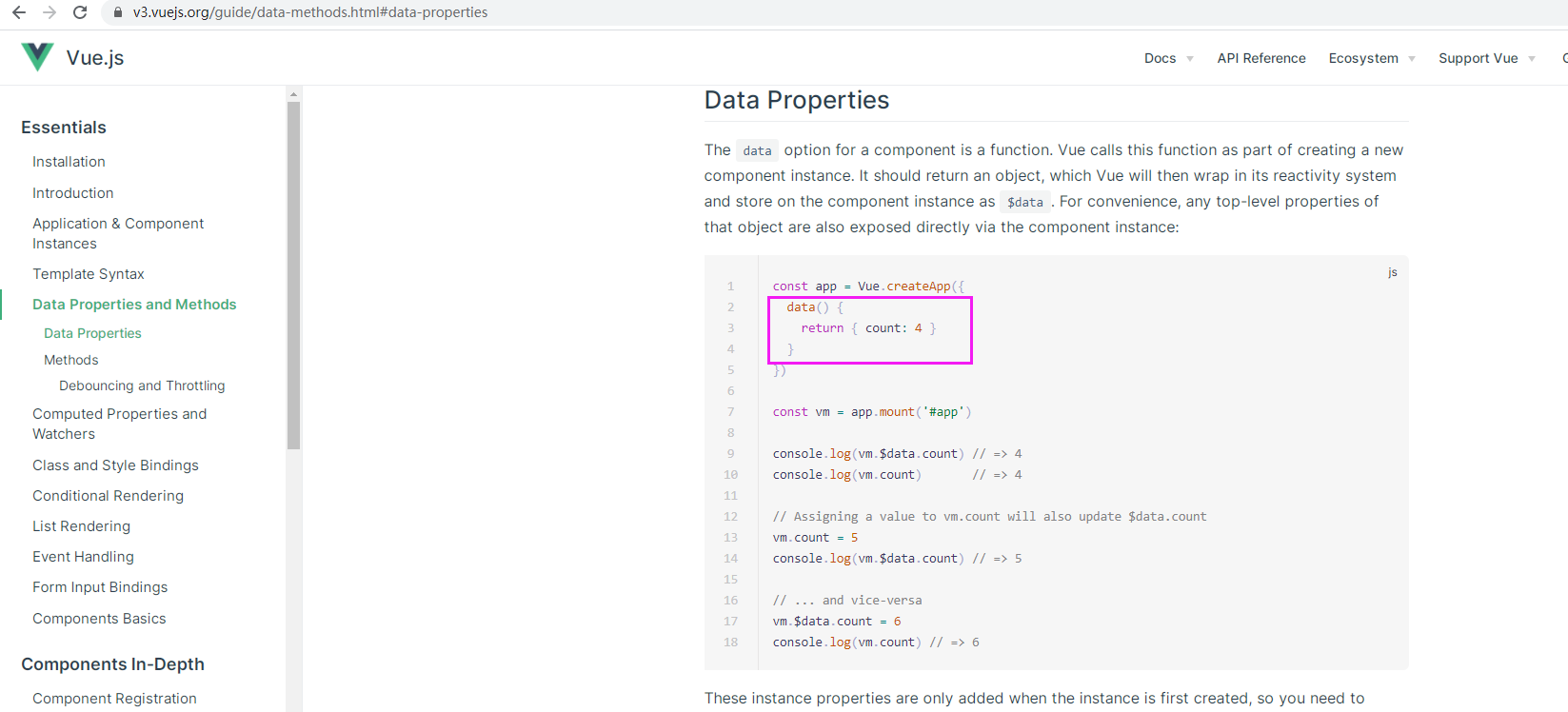Viewport: 1568px width, 712px height.
Task: Open API Reference in the navbar
Action: point(1261,58)
